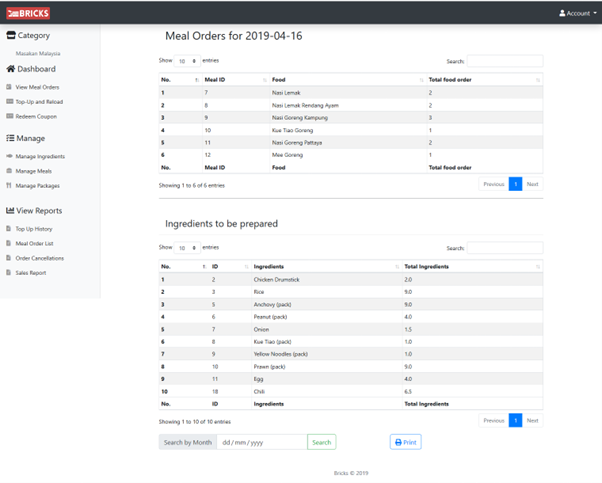This screenshot has width=602, height=483.
Task: Click Previous in Meal Orders pagination
Action: (x=494, y=184)
